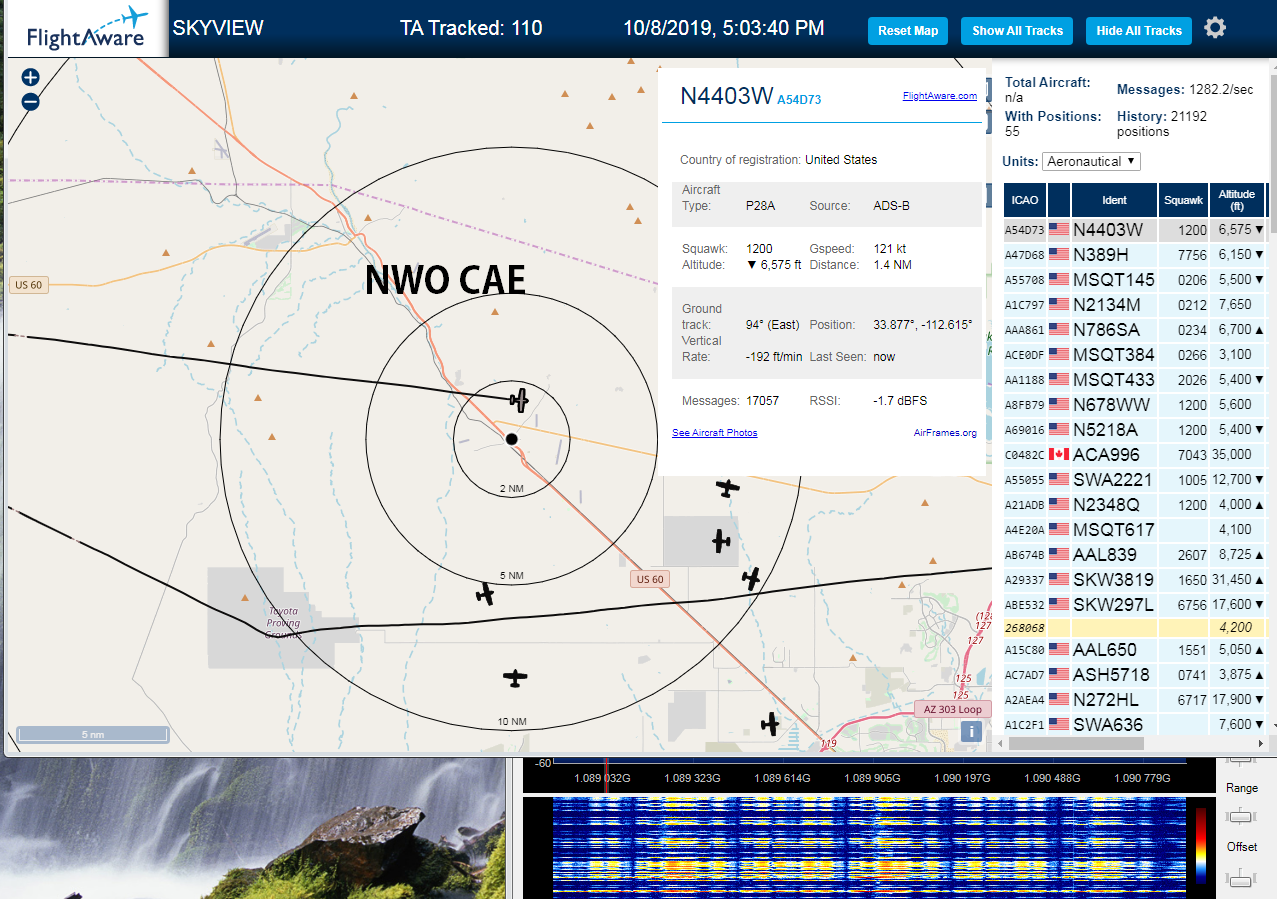
Task: Click the US flag beside N389H
Action: 1058,254
